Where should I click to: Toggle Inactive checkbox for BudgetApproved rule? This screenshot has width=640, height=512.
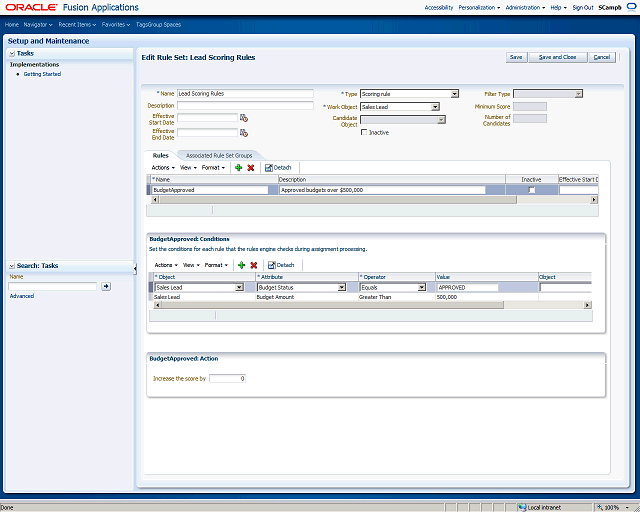pos(531,190)
